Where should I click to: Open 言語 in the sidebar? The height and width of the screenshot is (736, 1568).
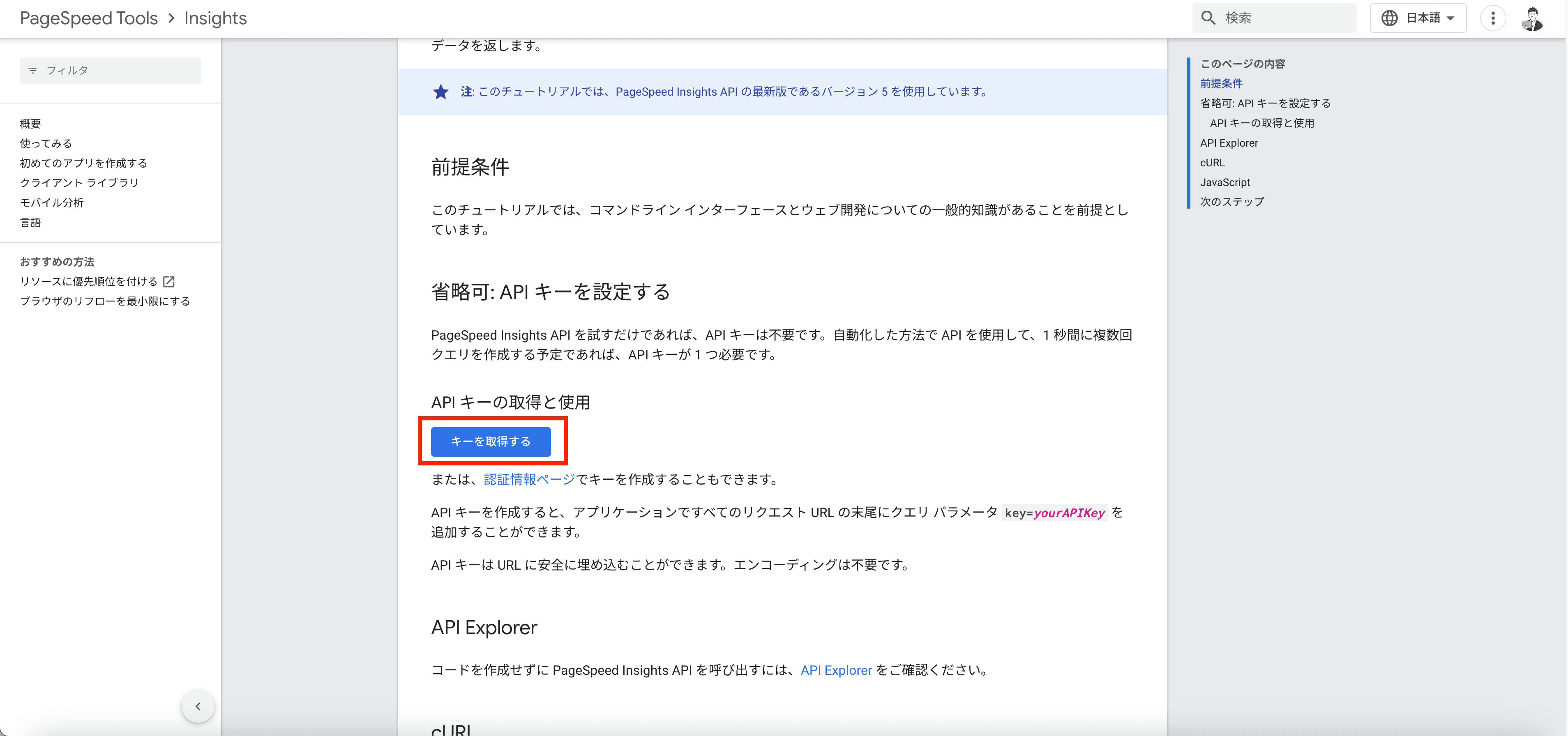(30, 222)
